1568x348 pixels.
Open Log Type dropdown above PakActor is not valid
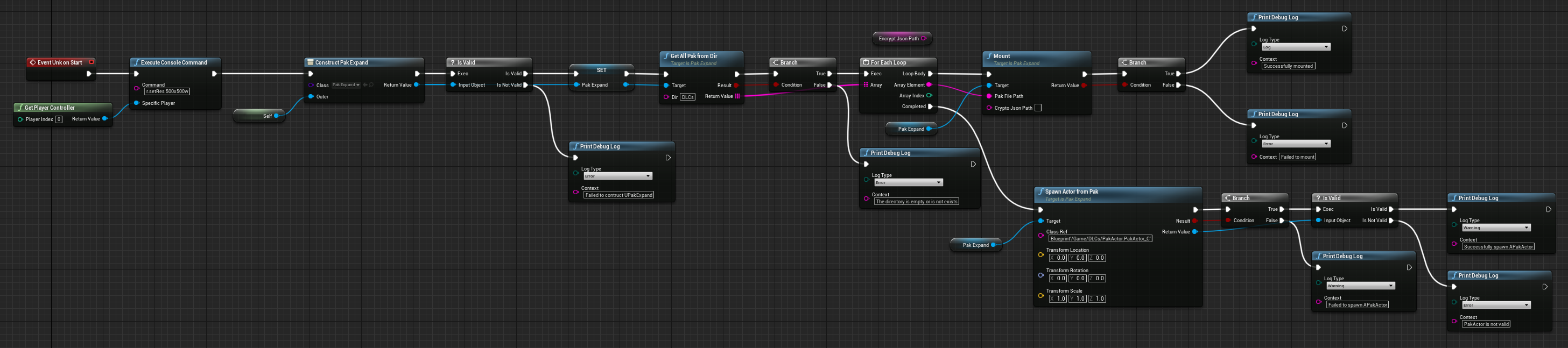[x=1496, y=305]
